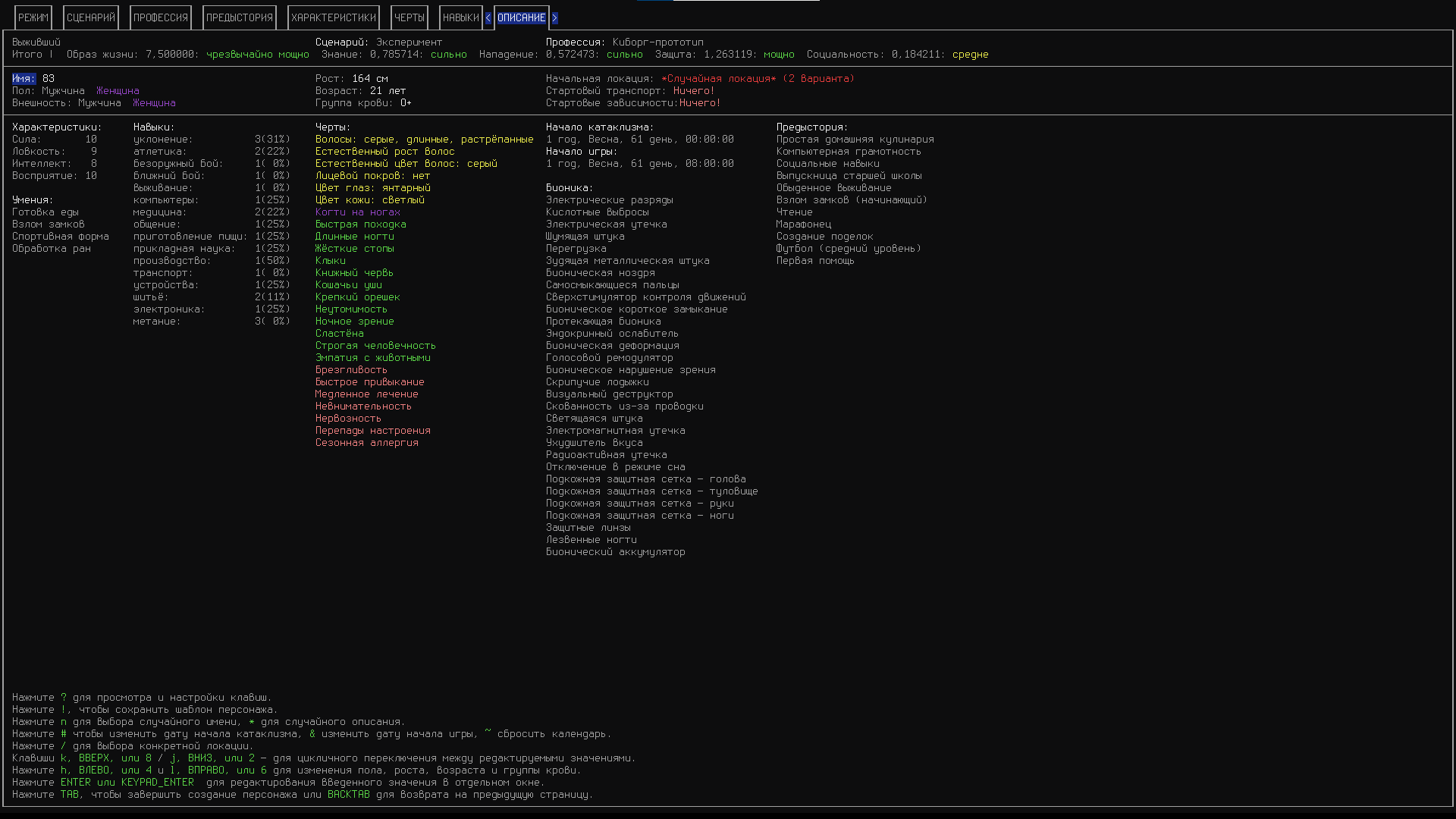Choose Мужчина for Внешность
The height and width of the screenshot is (819, 1456).
point(99,103)
